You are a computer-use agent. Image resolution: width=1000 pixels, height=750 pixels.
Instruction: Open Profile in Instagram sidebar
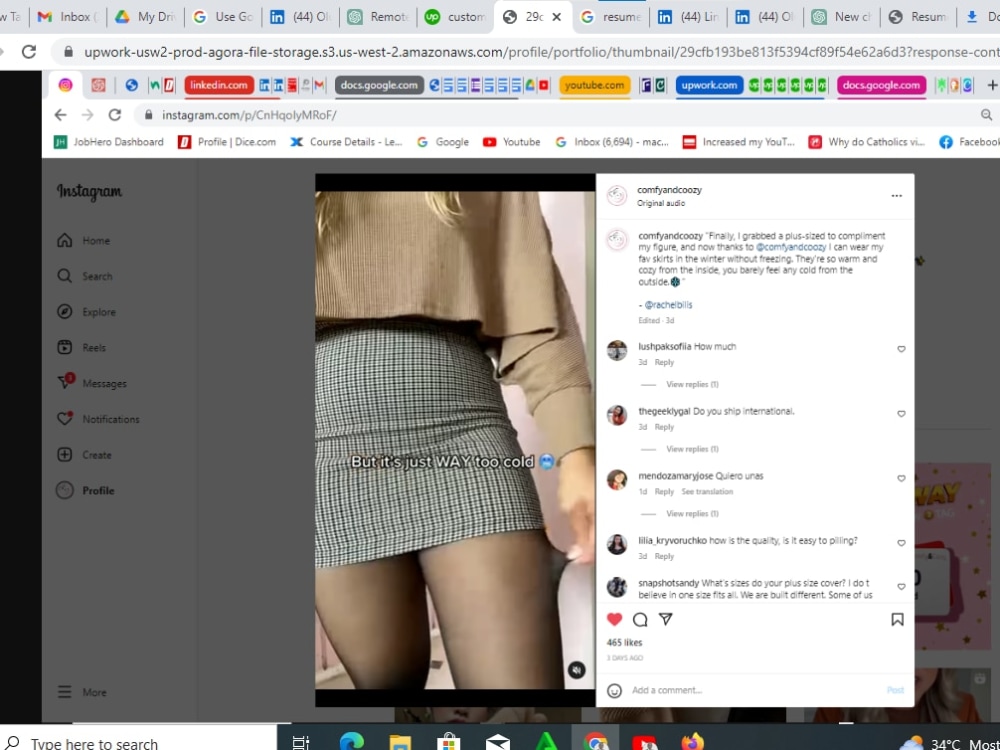click(86, 490)
